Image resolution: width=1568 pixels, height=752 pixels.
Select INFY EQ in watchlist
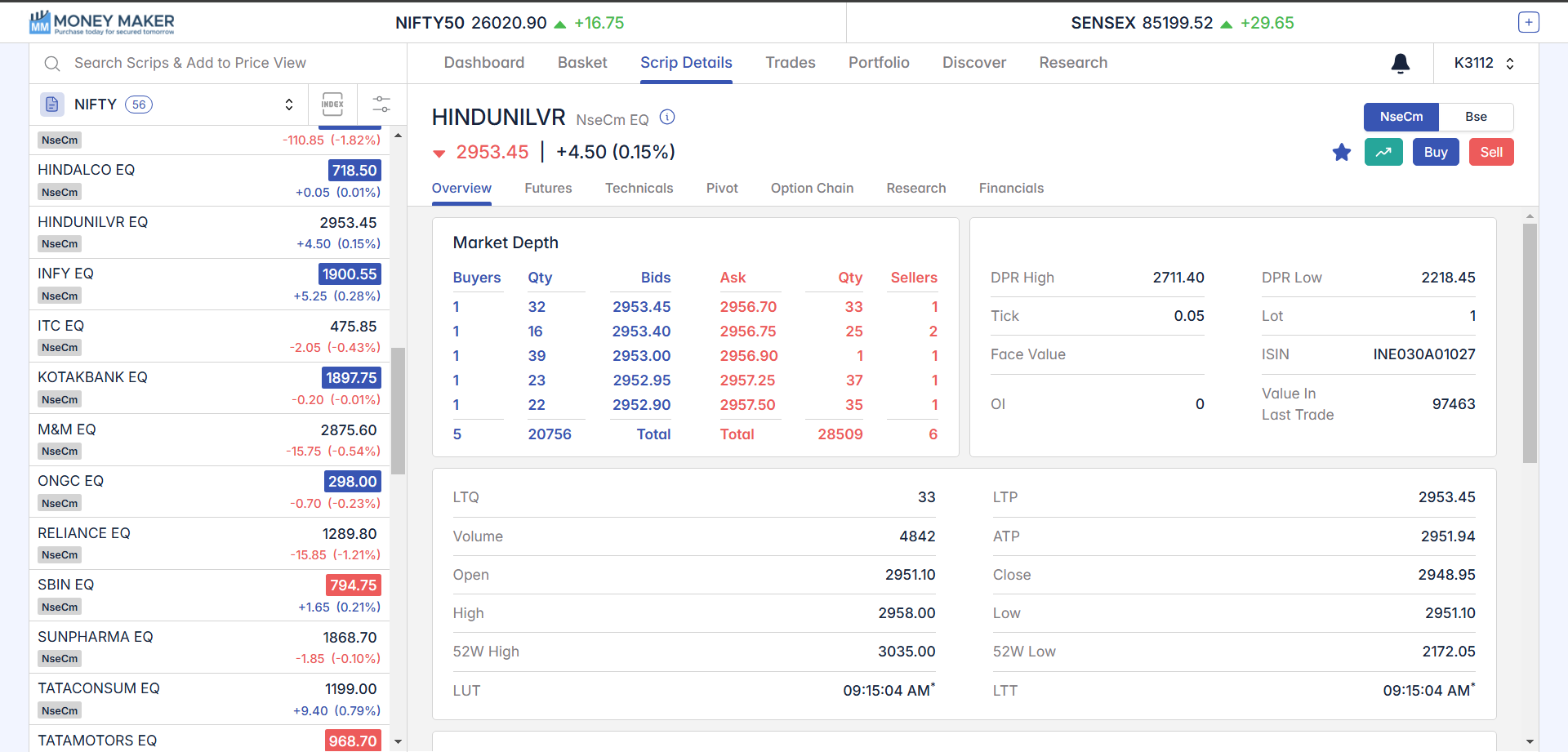209,284
